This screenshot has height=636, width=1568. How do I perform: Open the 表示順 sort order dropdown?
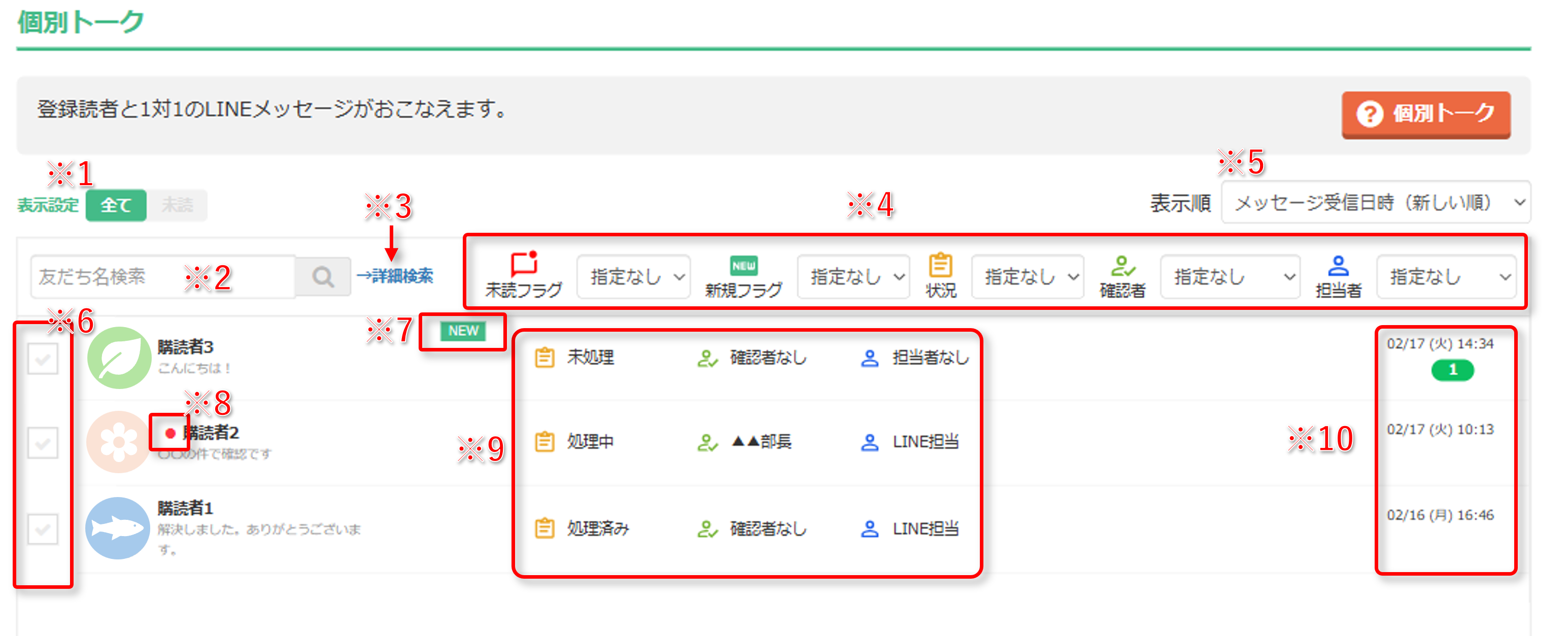[1375, 202]
